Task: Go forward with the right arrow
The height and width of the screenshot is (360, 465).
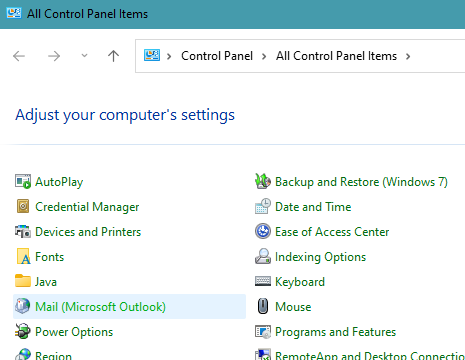Action: pyautogui.click(x=54, y=56)
